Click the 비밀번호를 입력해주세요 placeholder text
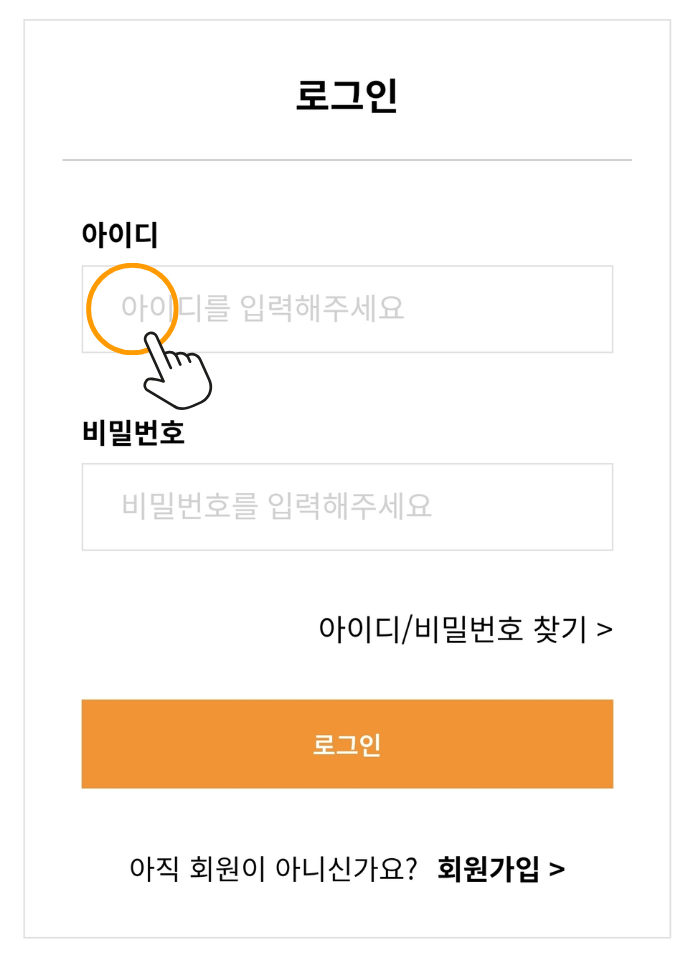Screen dimensions: 688x967 pos(277,506)
